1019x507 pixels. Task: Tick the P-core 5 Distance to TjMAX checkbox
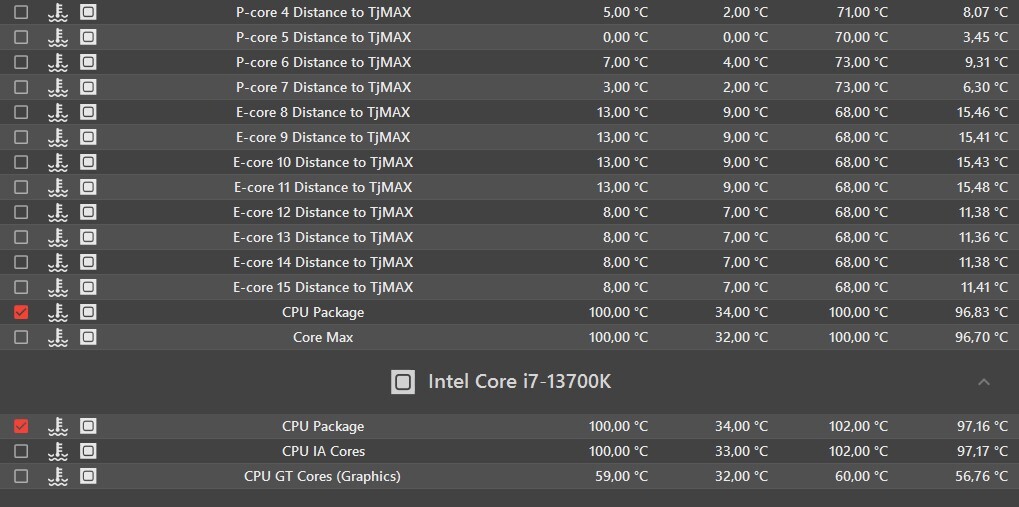tap(21, 37)
